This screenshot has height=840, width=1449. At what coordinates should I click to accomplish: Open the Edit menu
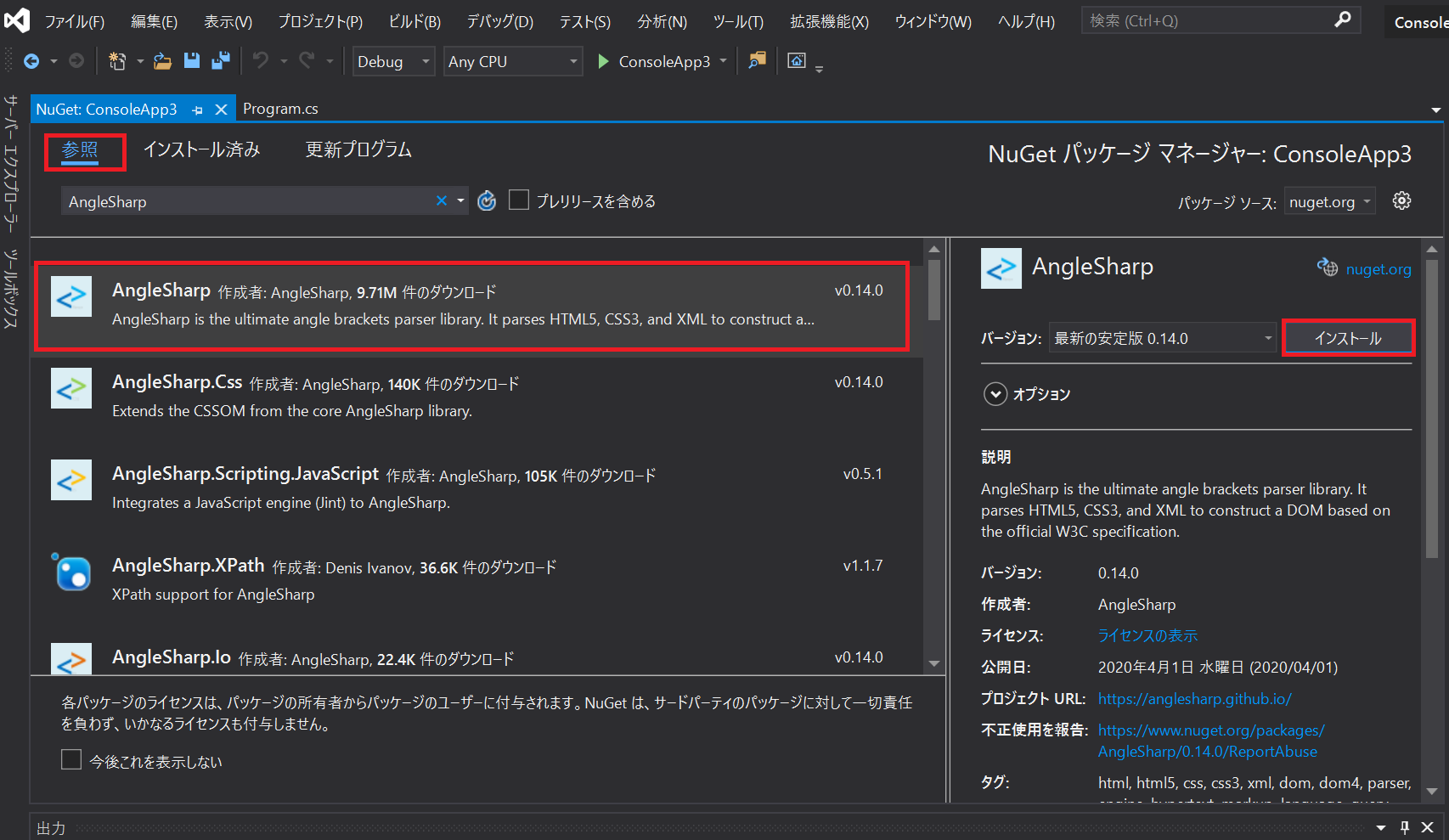154,21
